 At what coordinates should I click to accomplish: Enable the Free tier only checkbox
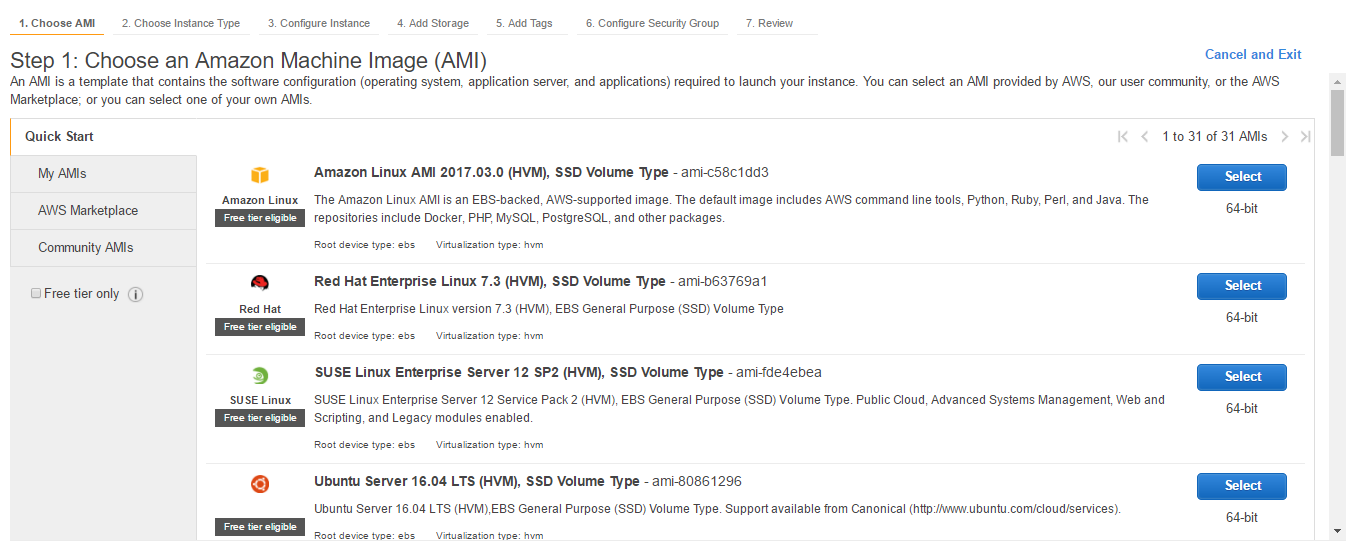coord(36,294)
